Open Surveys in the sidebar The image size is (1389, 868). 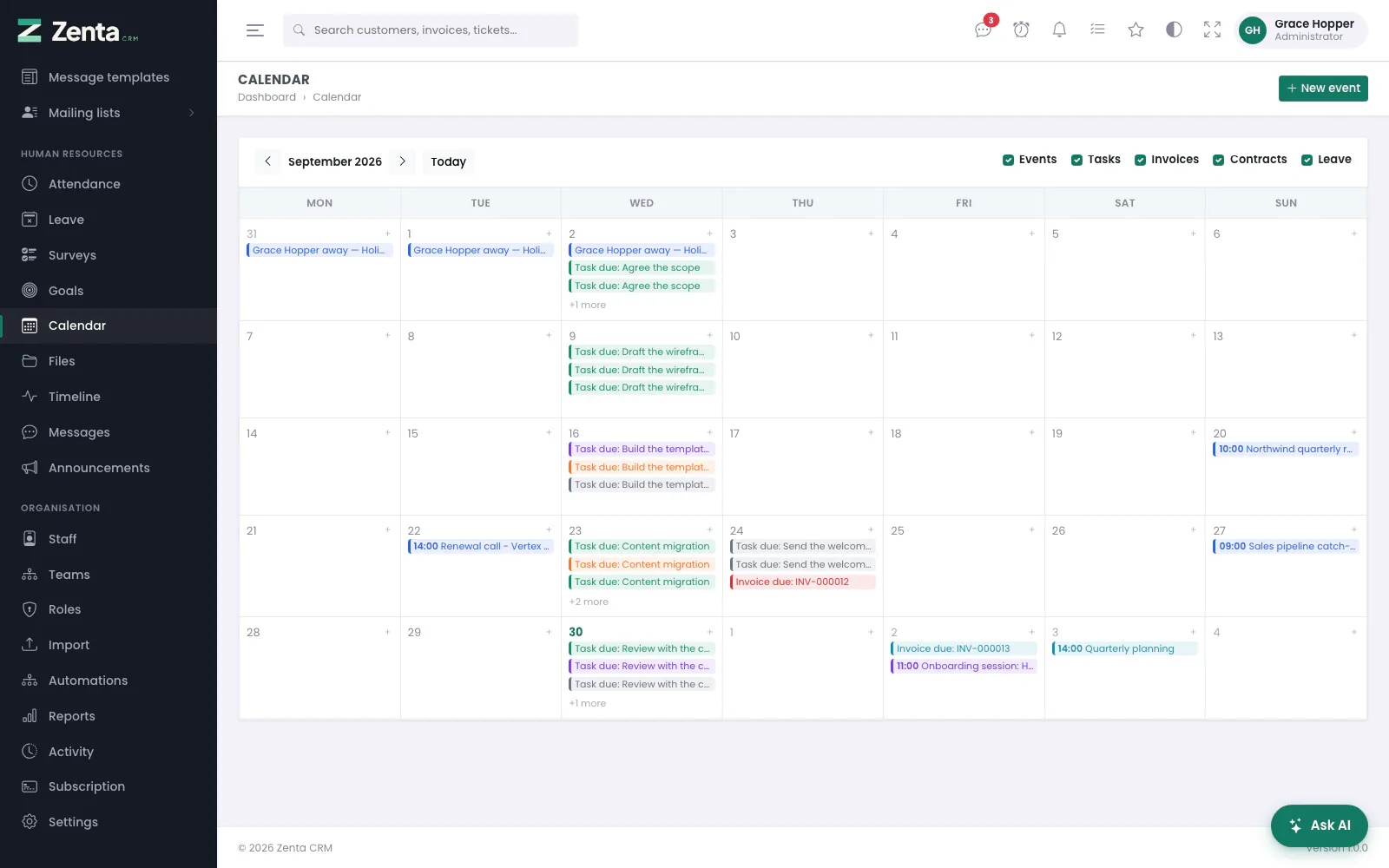click(x=109, y=255)
